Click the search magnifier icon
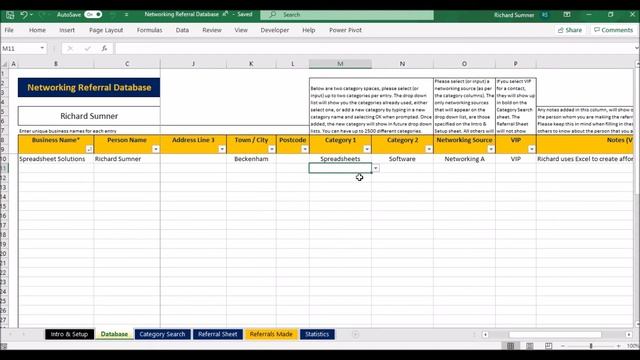This screenshot has width=640, height=360. click(x=273, y=15)
